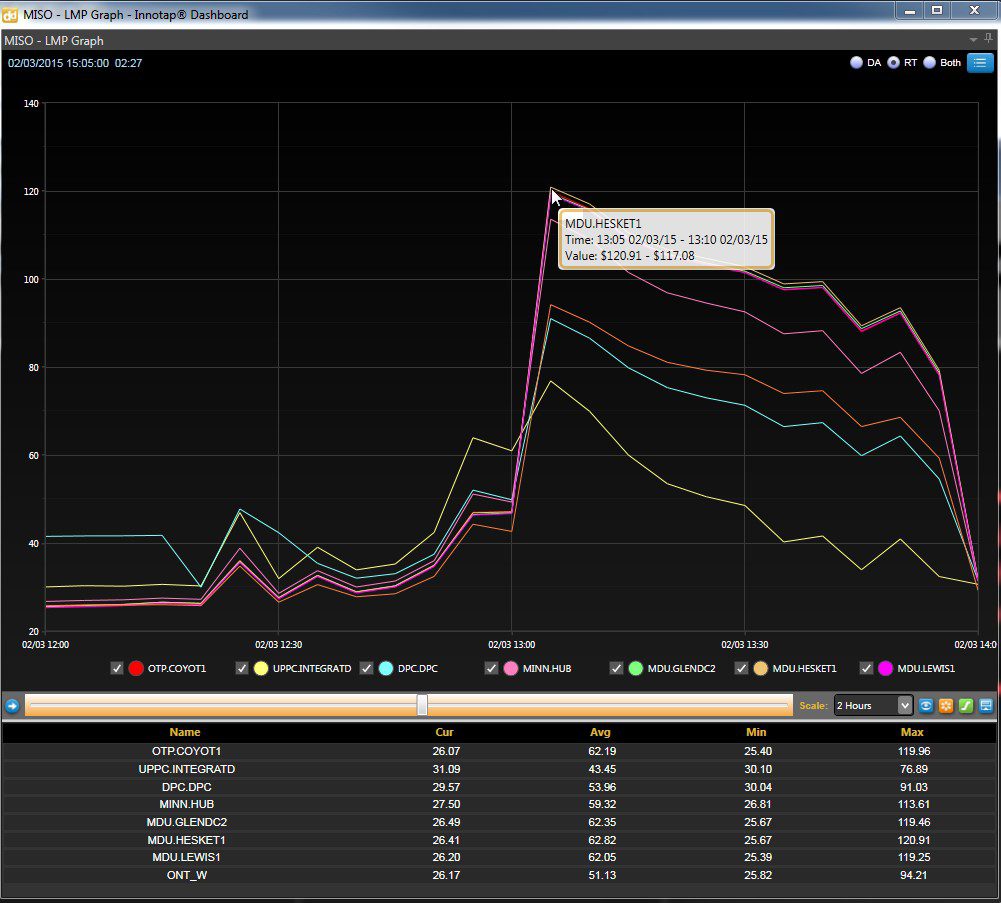Open the Scale dropdown showing 2 Hours
The width and height of the screenshot is (1001, 903).
click(873, 705)
